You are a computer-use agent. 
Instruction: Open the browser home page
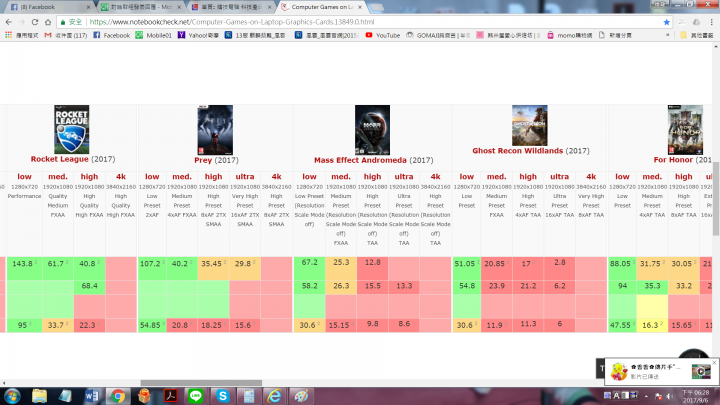click(48, 22)
